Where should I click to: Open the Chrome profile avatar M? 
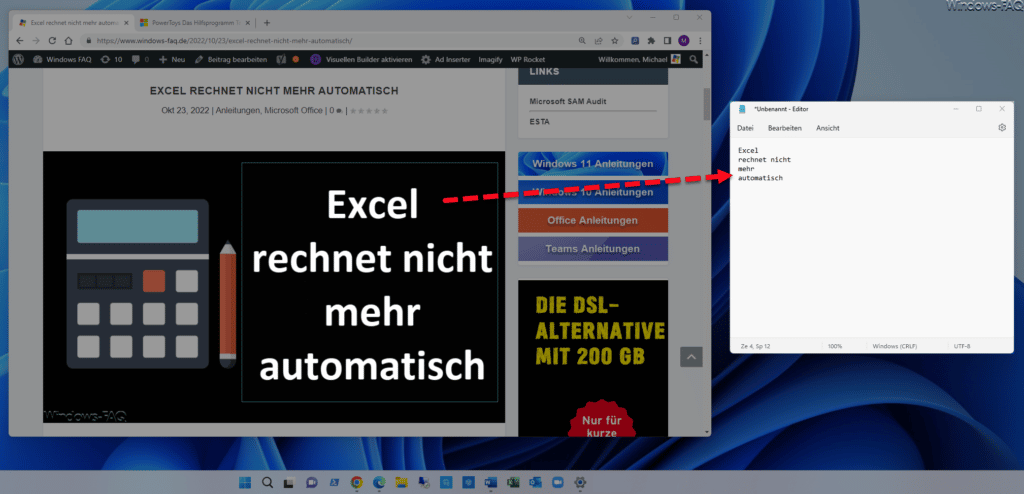[684, 41]
